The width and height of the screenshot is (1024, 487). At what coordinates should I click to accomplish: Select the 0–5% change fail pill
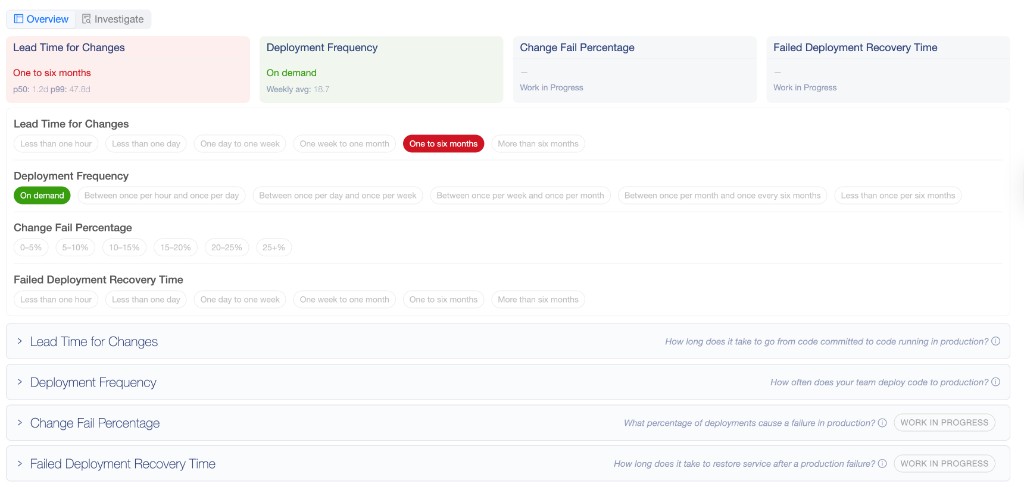pyautogui.click(x=31, y=247)
